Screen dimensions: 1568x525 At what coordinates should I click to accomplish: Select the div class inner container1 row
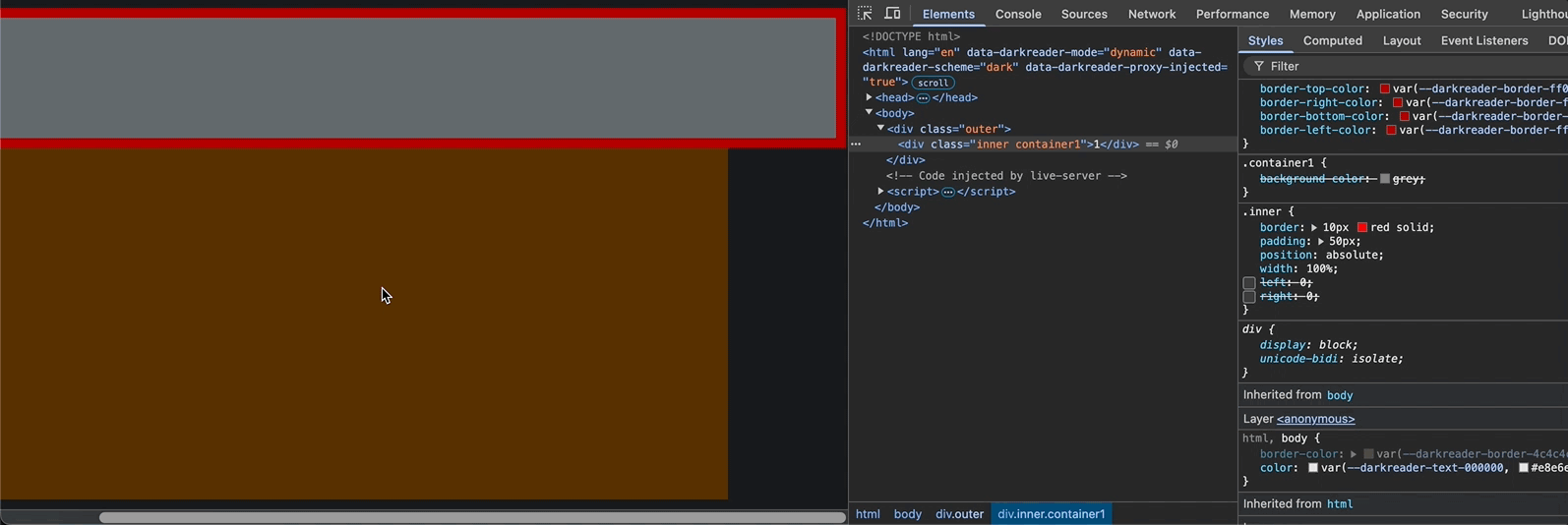(1043, 145)
